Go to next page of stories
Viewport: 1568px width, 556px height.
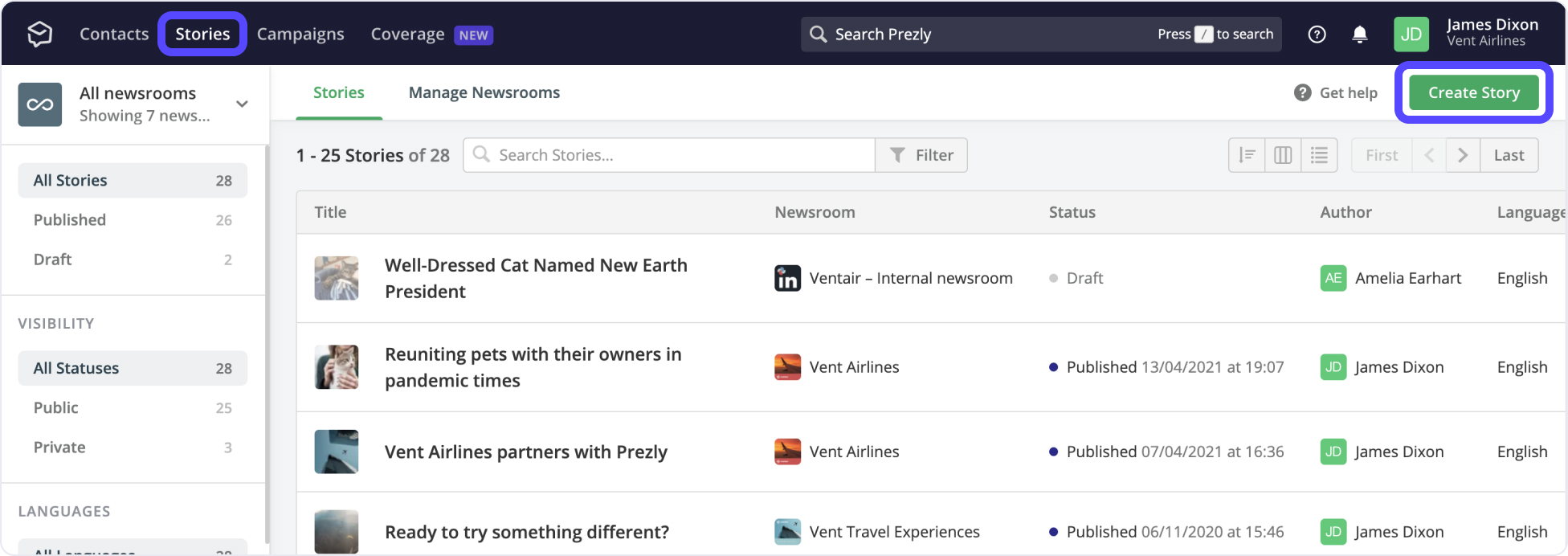tap(1463, 155)
